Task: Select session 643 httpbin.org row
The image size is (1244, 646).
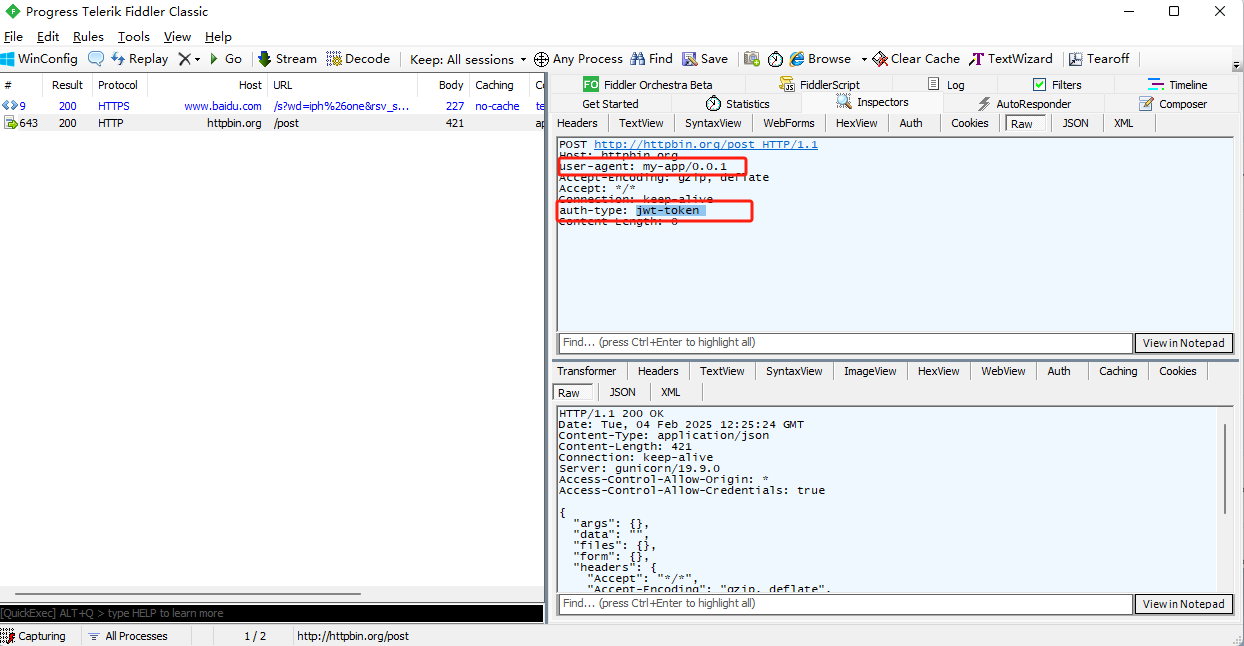Action: (x=272, y=123)
